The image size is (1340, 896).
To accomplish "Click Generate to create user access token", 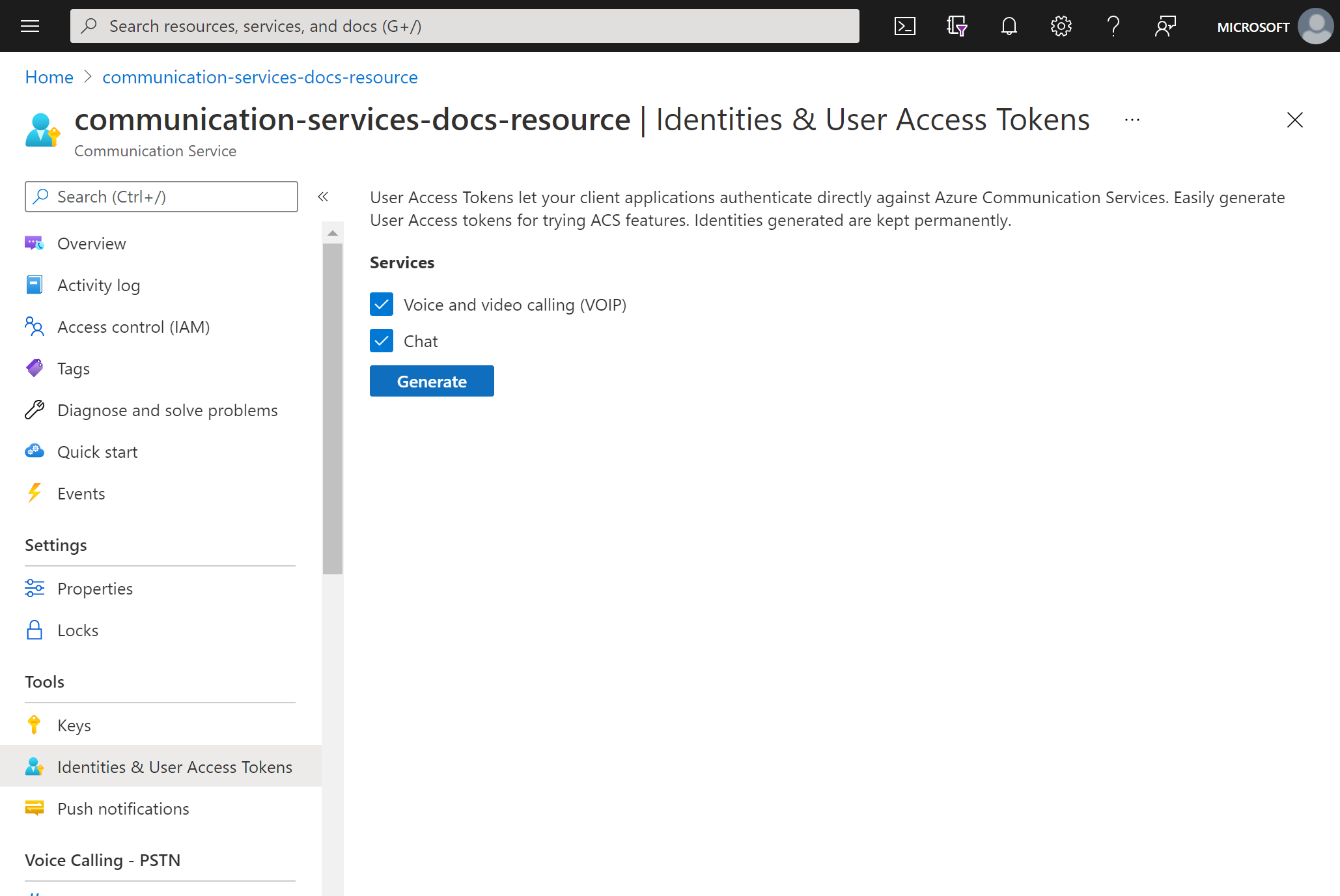I will pyautogui.click(x=432, y=381).
